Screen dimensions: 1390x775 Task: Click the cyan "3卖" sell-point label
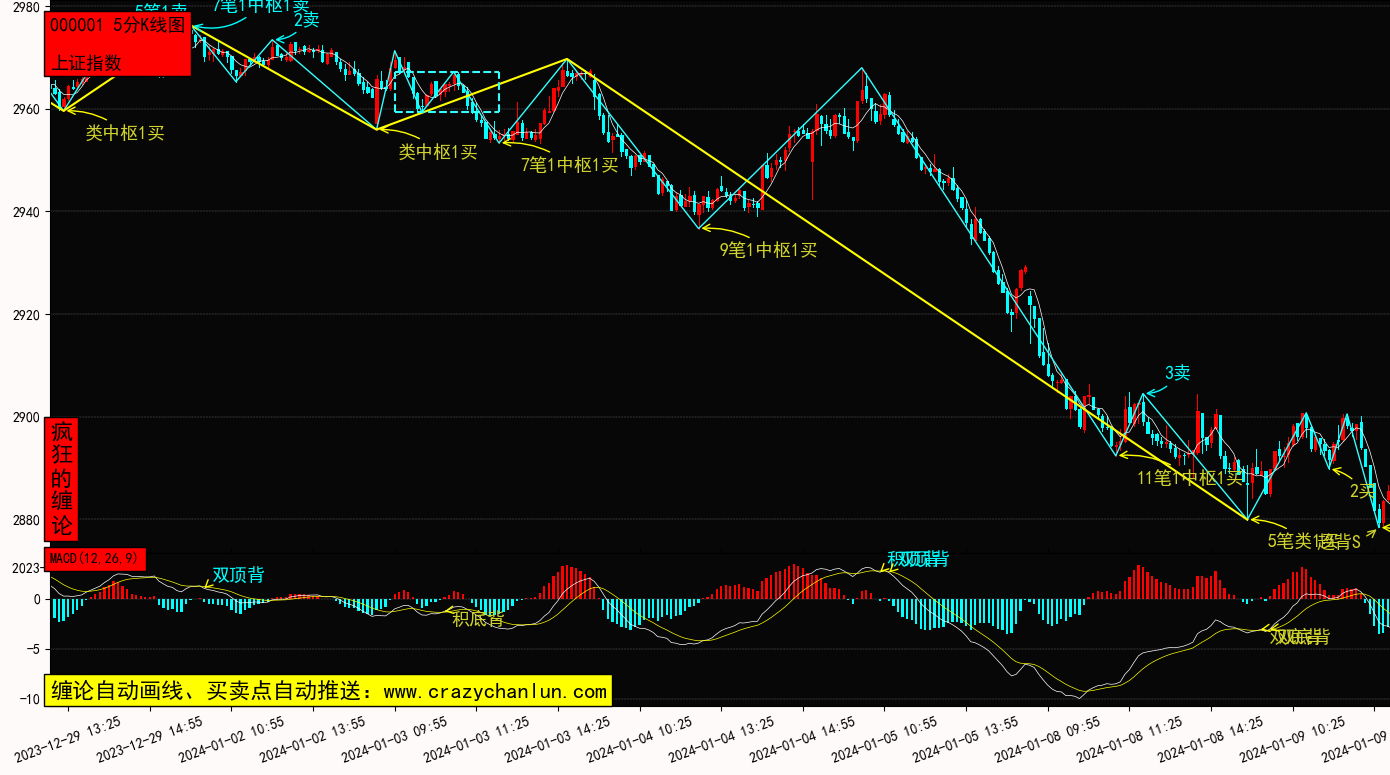(x=1177, y=373)
